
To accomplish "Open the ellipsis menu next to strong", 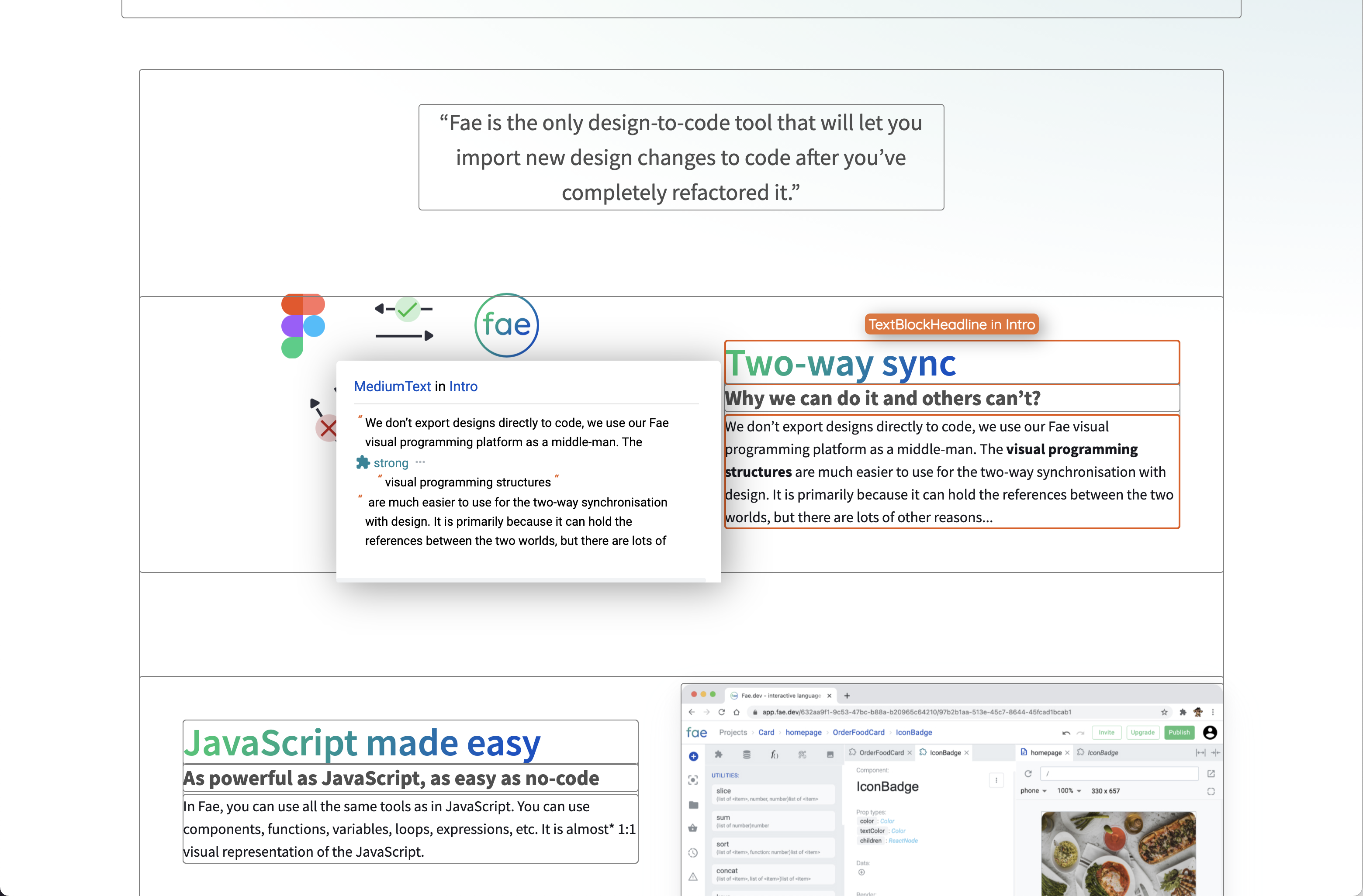I will [420, 462].
